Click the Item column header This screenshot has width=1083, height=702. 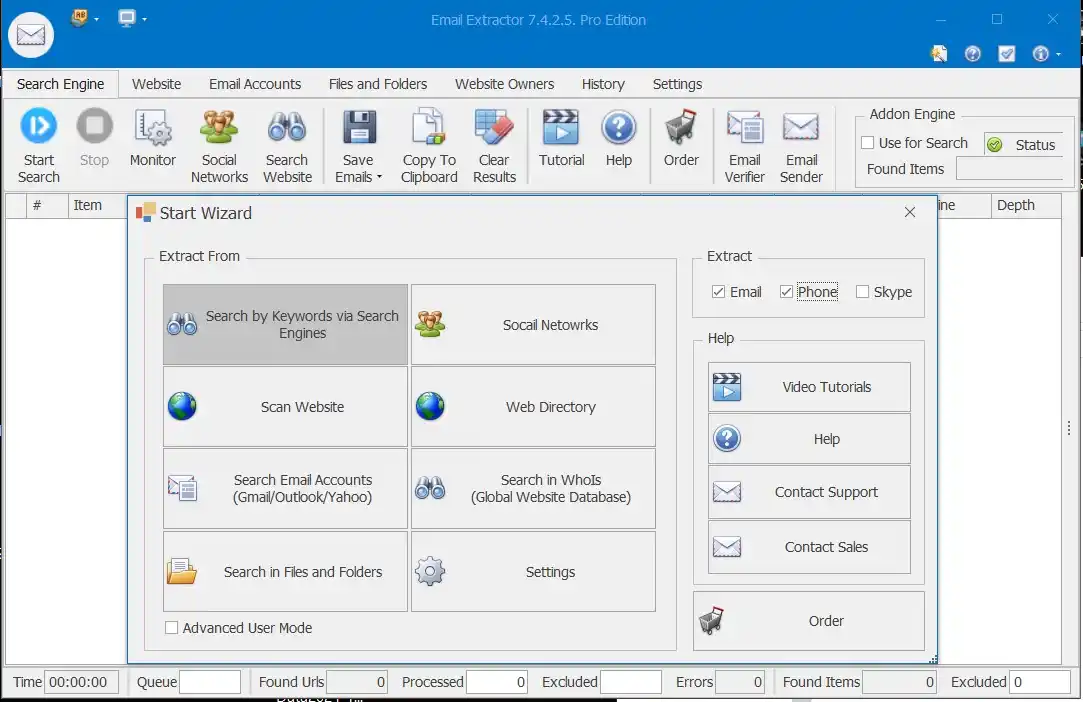click(x=96, y=205)
